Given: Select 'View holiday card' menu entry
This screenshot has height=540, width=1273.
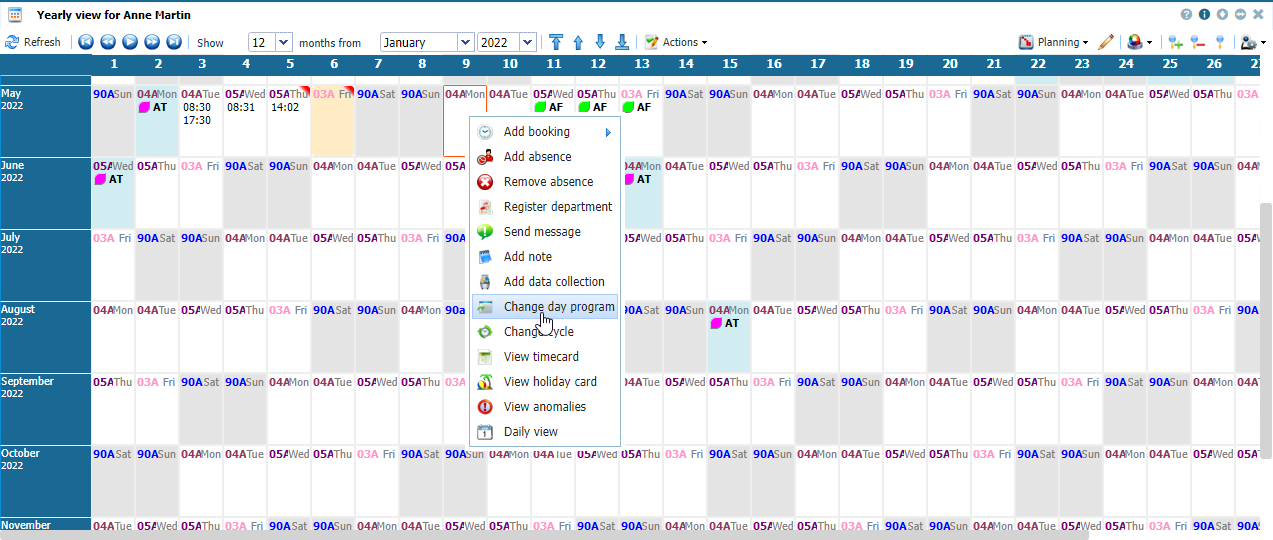Looking at the screenshot, I should coord(549,382).
